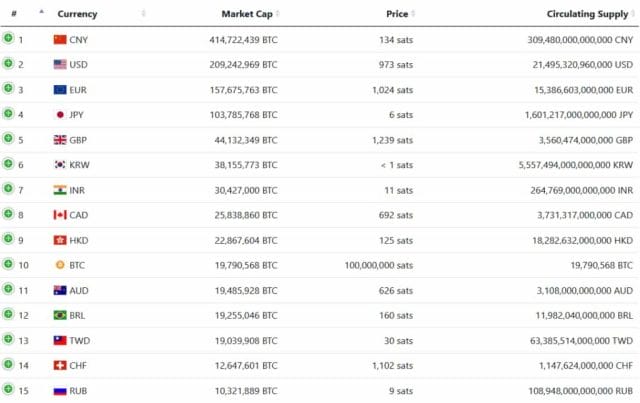
Task: Click the South Korea flag icon
Action: (60, 165)
